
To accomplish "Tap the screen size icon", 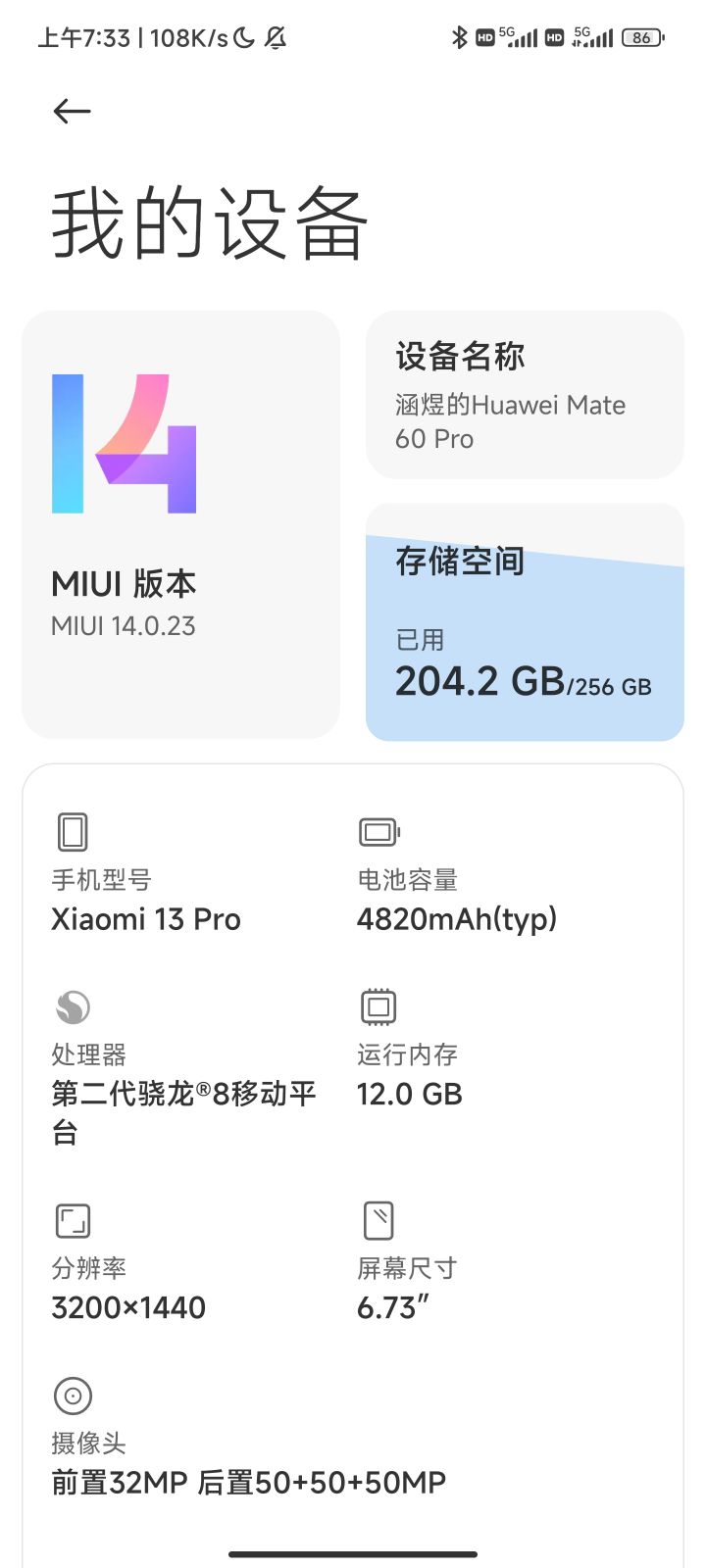I will [x=378, y=1221].
